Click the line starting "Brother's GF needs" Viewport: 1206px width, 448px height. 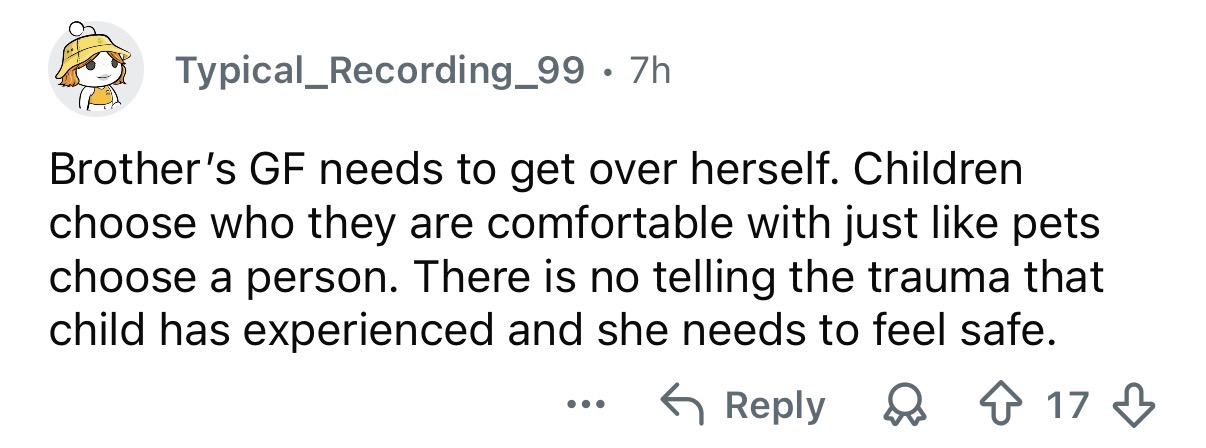tap(536, 170)
